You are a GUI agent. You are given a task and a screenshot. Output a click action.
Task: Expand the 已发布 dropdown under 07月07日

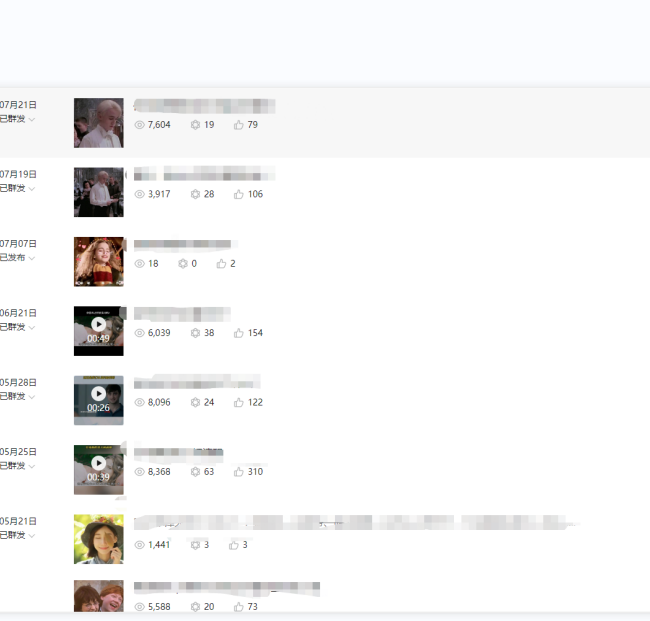point(32,258)
